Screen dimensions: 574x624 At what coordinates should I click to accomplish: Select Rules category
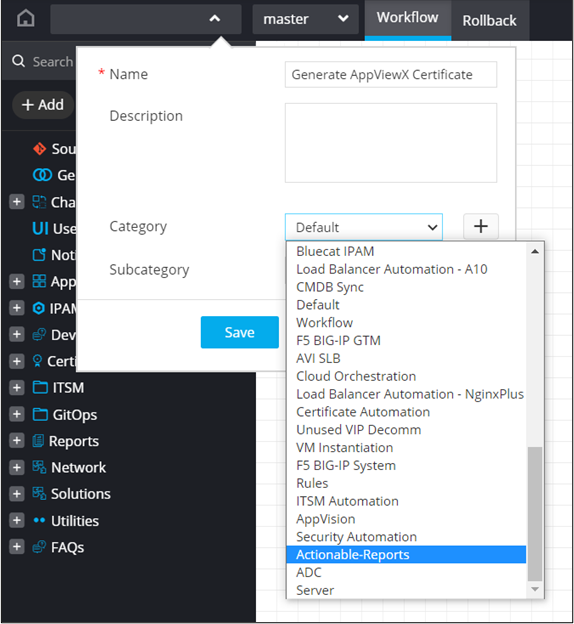[406, 483]
